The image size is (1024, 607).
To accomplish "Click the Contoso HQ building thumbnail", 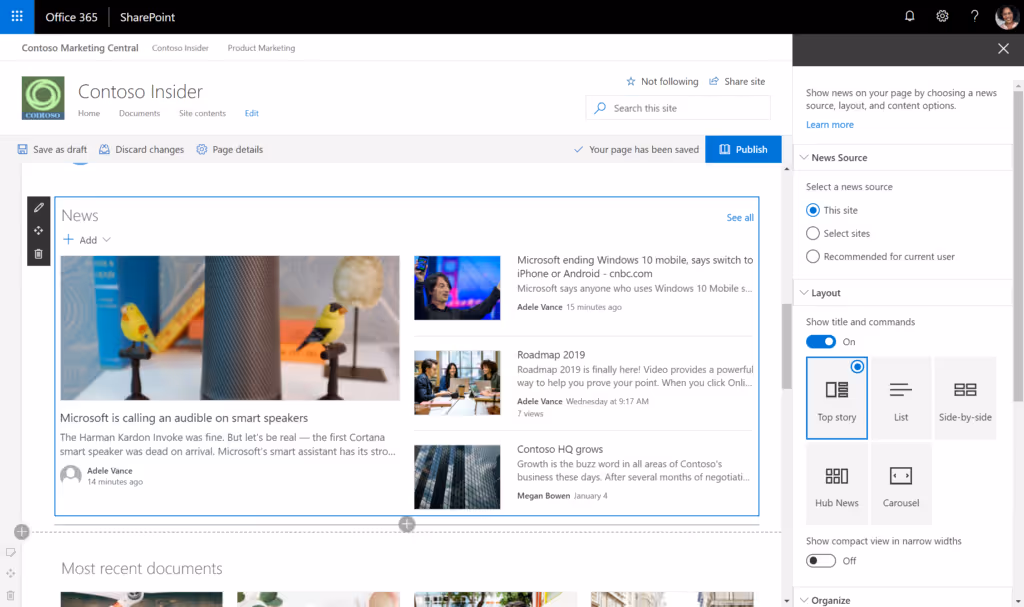I will (x=457, y=477).
